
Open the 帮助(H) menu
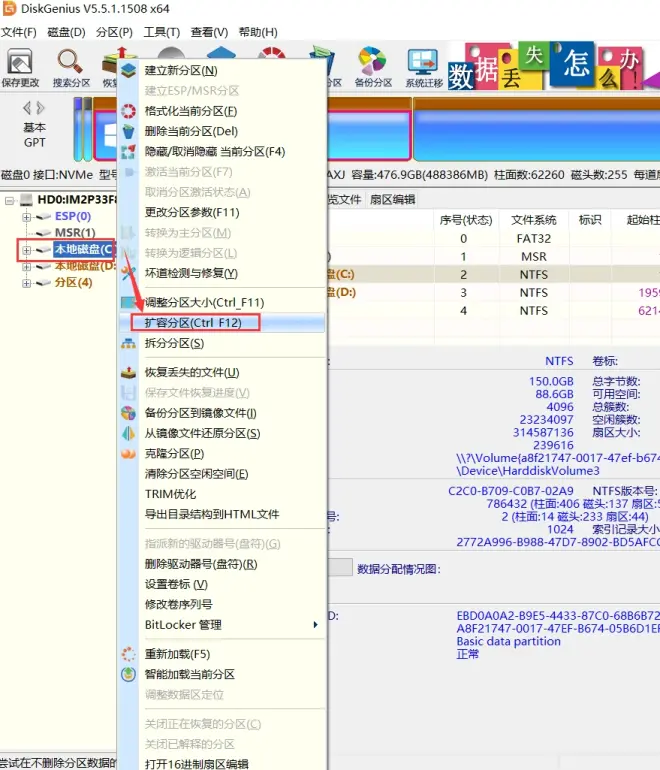(258, 32)
